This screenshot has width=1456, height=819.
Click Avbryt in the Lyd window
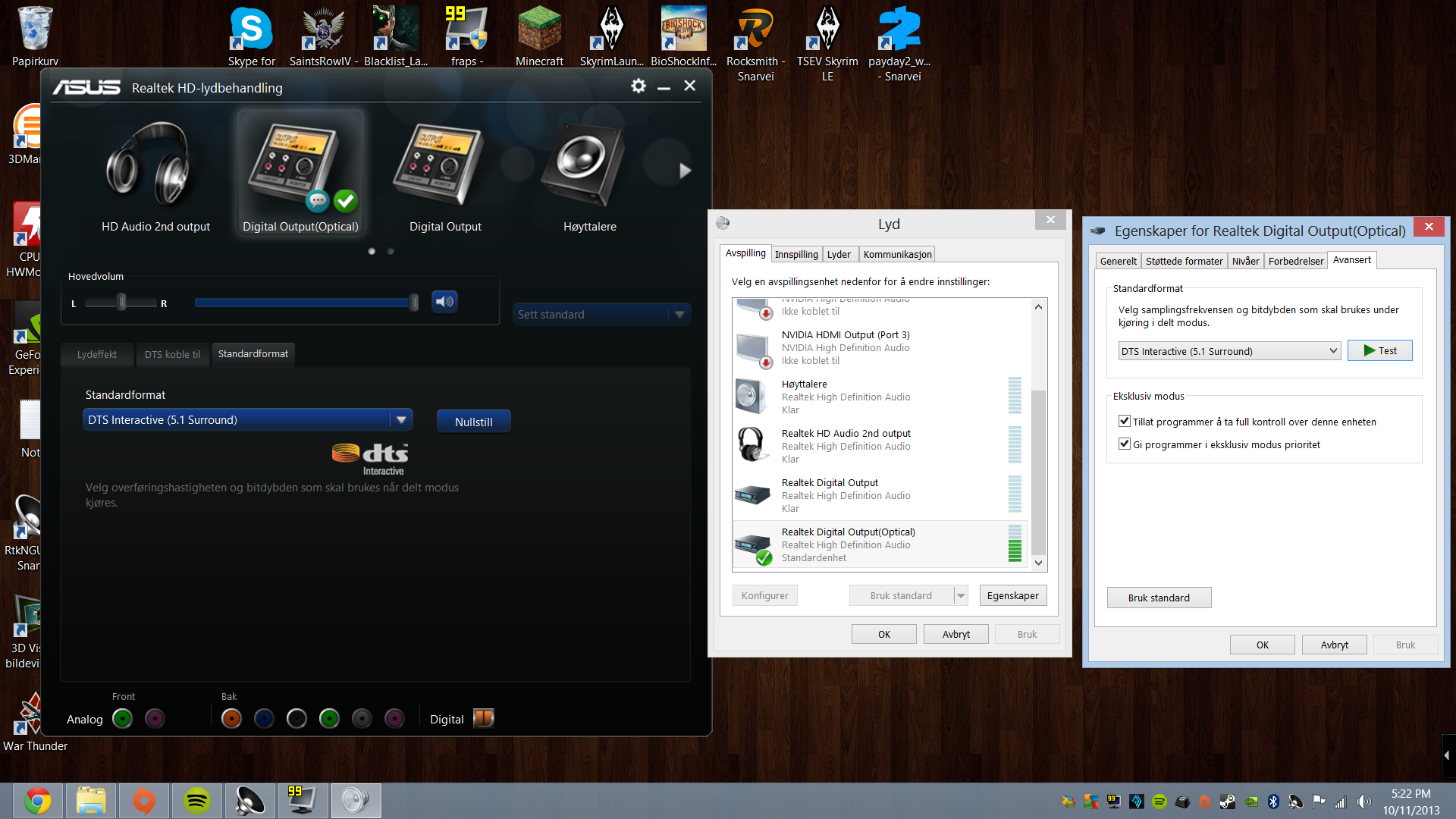coord(955,634)
